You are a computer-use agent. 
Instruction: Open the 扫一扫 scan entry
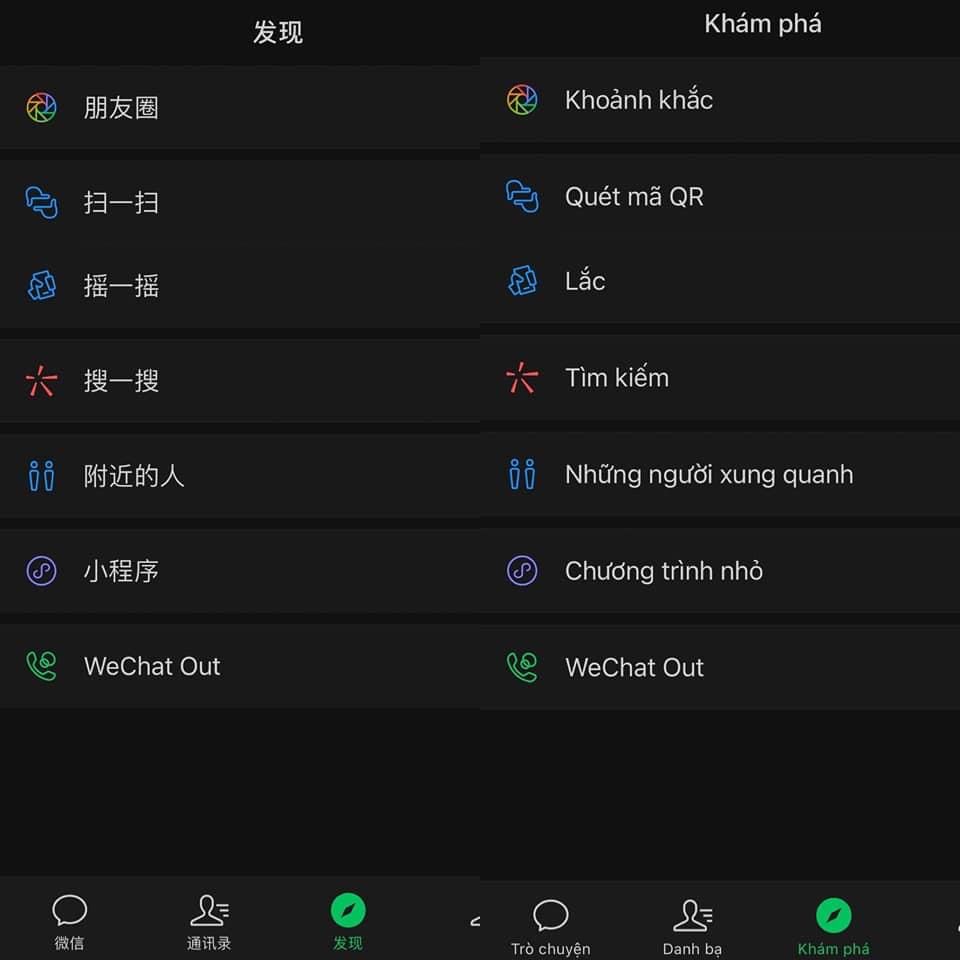pos(240,203)
